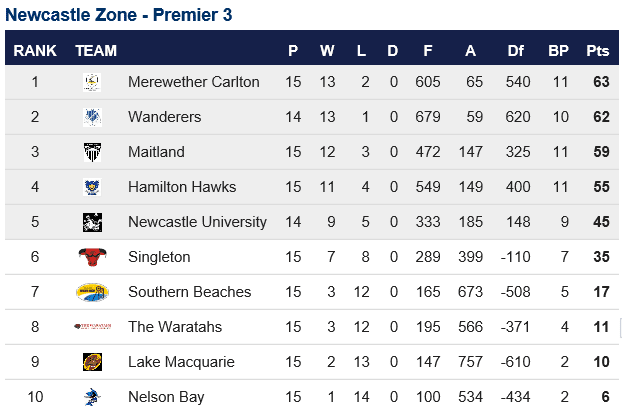Image resolution: width=622 pixels, height=413 pixels.
Task: Click the Df column header
Action: tap(516, 51)
